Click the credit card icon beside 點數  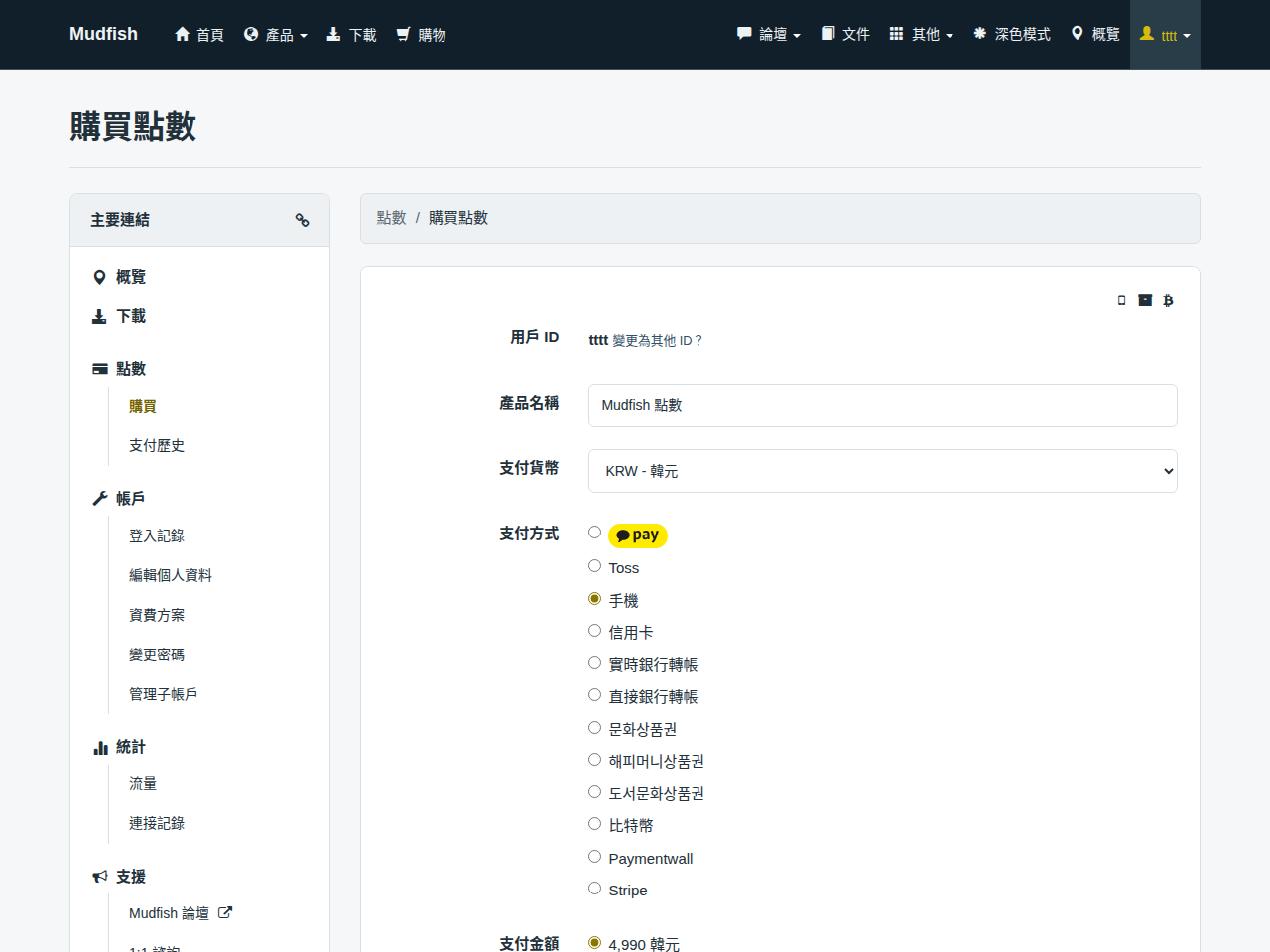100,369
